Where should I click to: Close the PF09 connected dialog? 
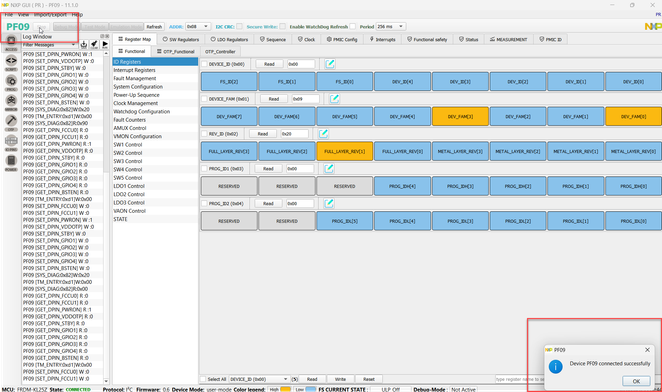click(647, 350)
